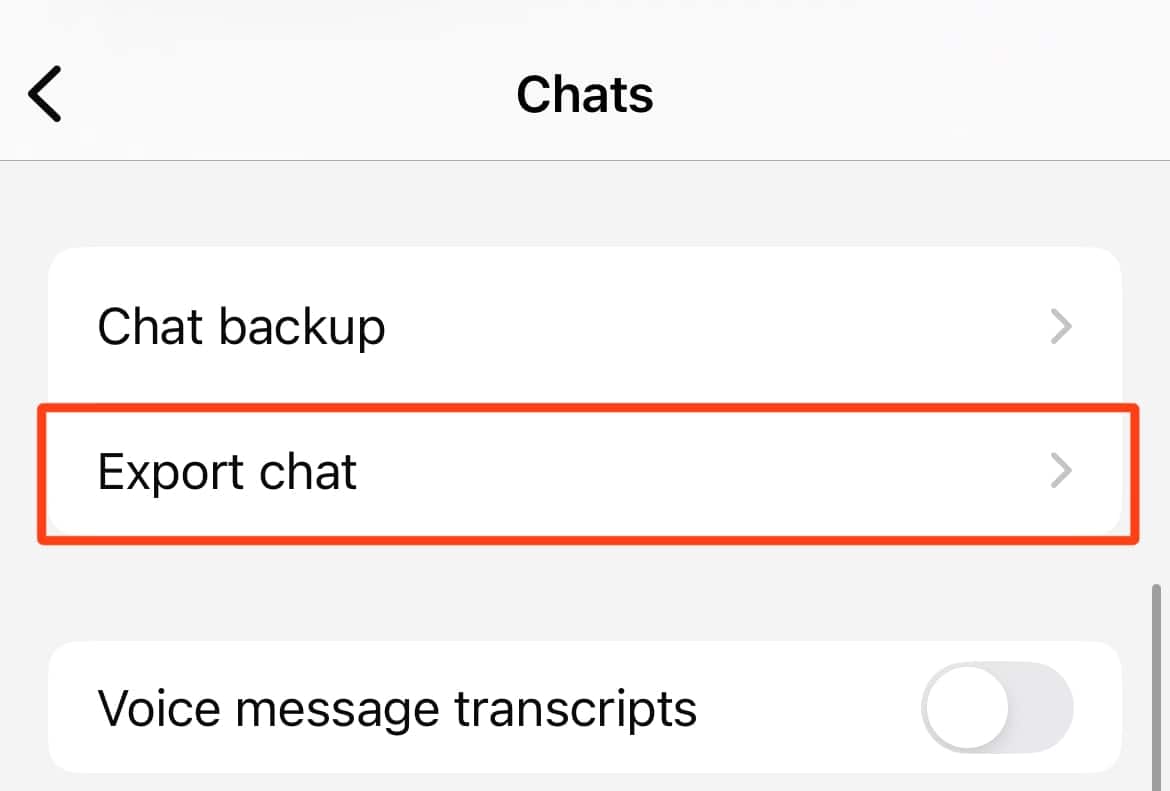Tap the Voice message transcripts label
Image resolution: width=1170 pixels, height=791 pixels.
397,709
